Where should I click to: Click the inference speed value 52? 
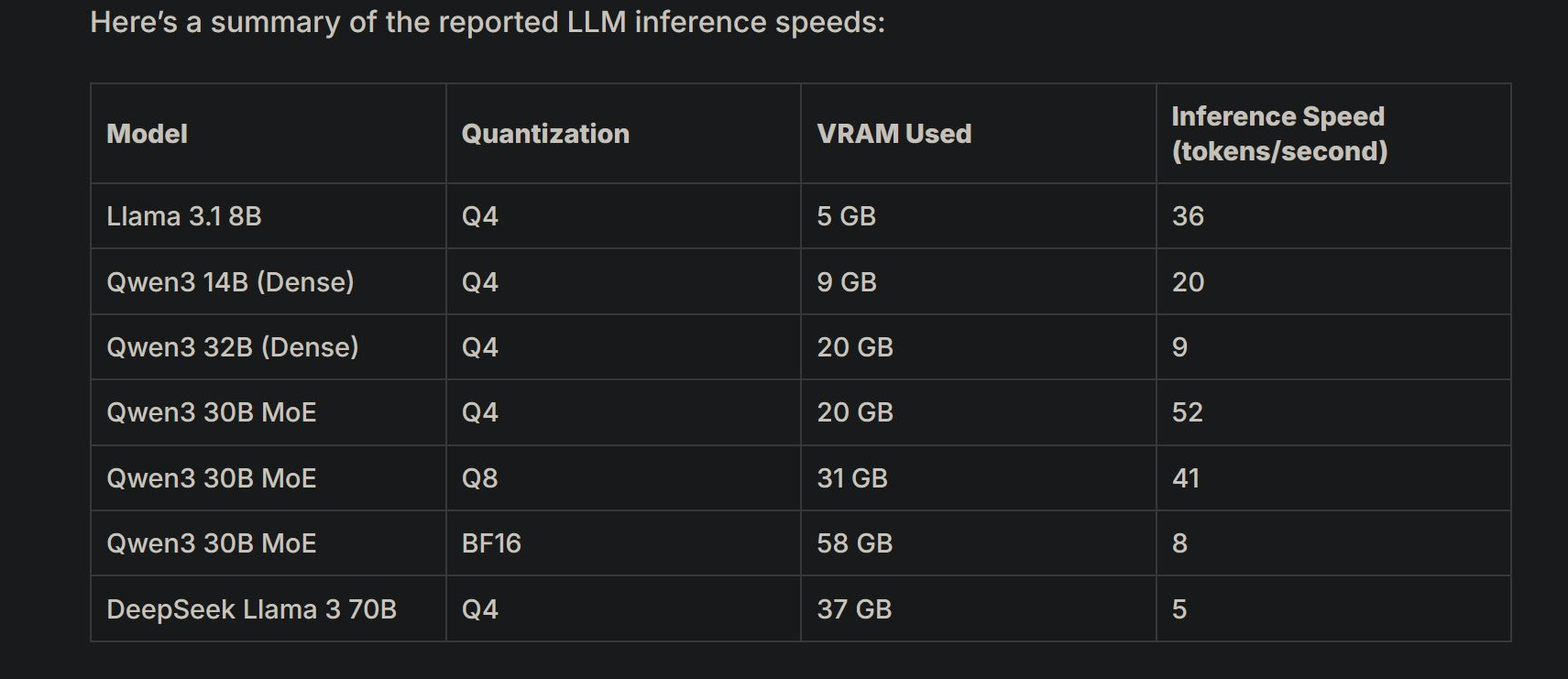pos(1187,412)
